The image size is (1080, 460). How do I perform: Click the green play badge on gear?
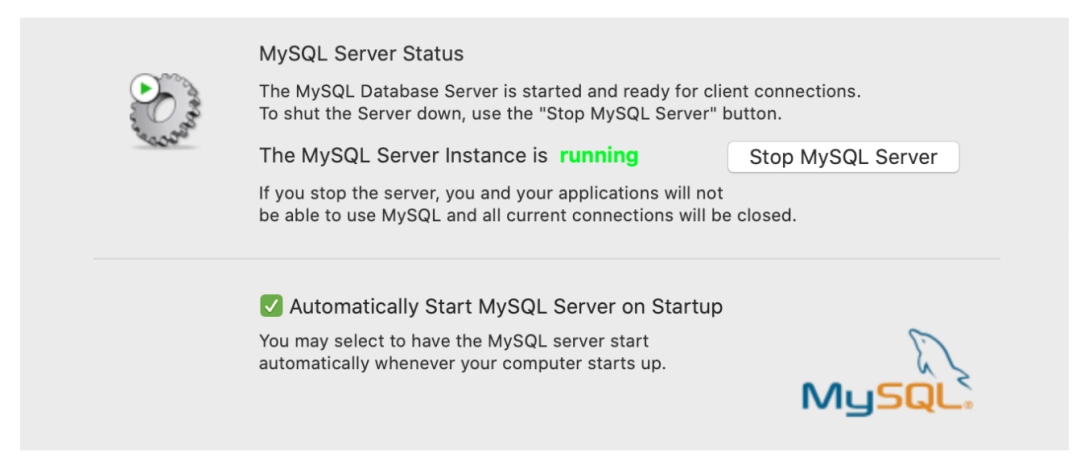(145, 88)
